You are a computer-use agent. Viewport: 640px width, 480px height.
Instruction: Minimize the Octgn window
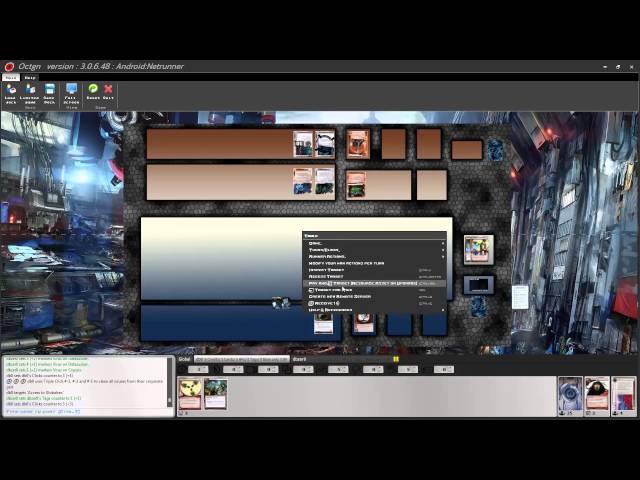point(605,67)
